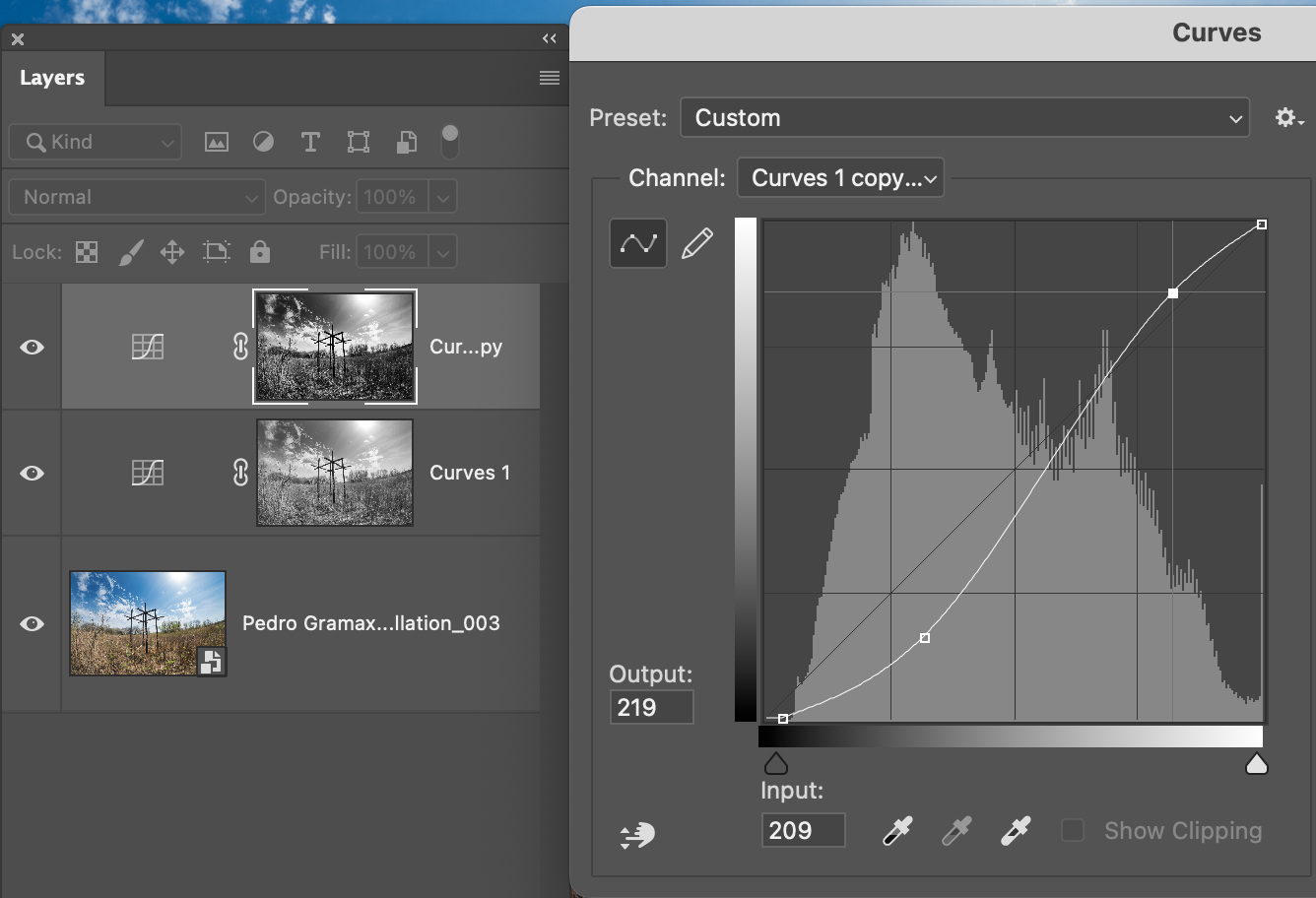This screenshot has width=1316, height=898.
Task: Pick the white point eyedropper
Action: tap(1016, 831)
